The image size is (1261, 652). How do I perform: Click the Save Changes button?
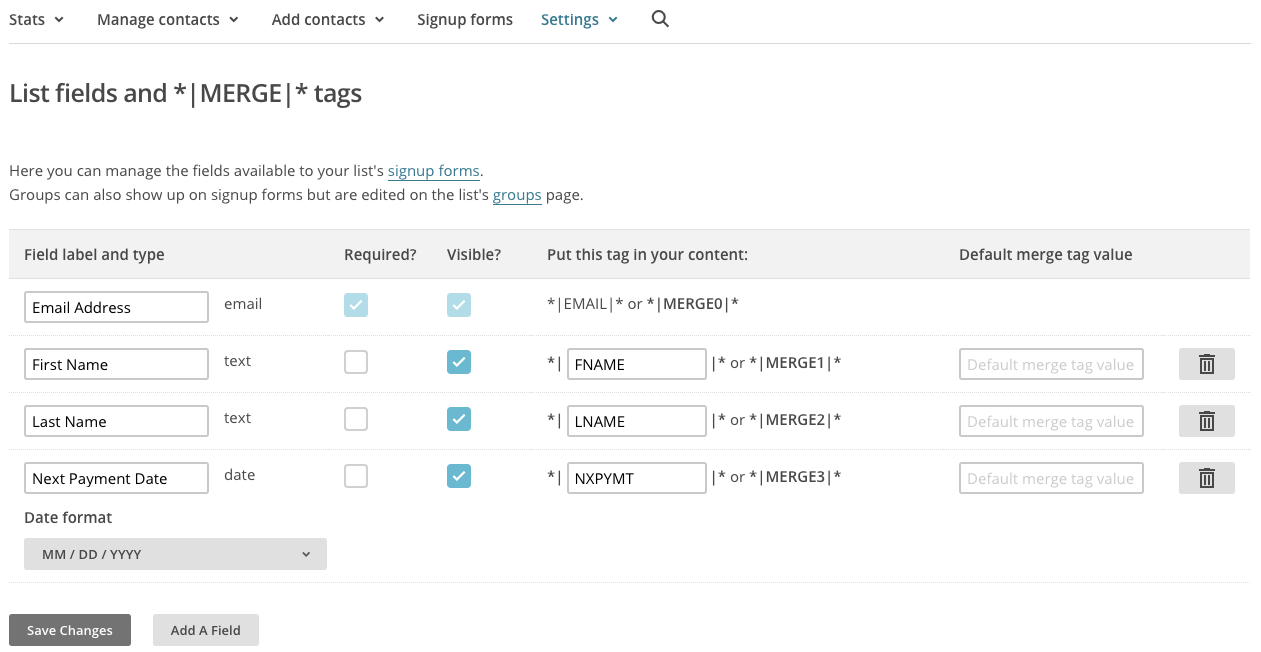70,630
